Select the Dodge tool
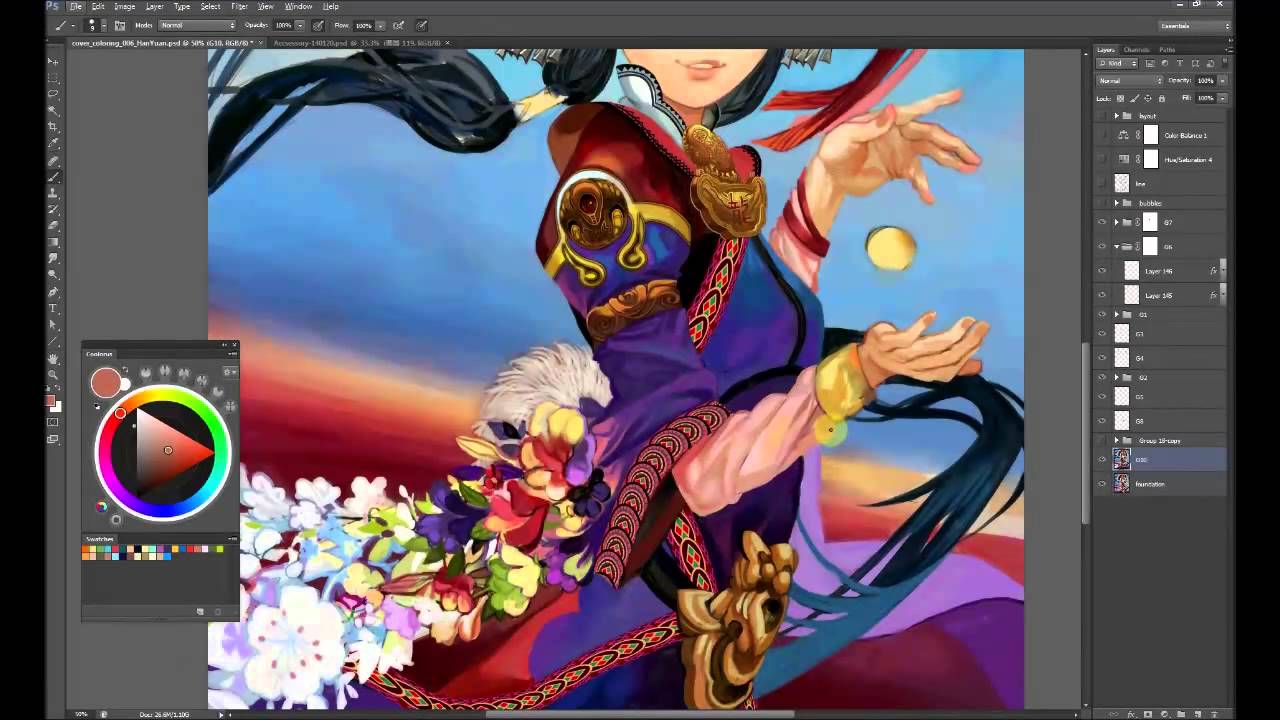The height and width of the screenshot is (720, 1280). coord(53,275)
